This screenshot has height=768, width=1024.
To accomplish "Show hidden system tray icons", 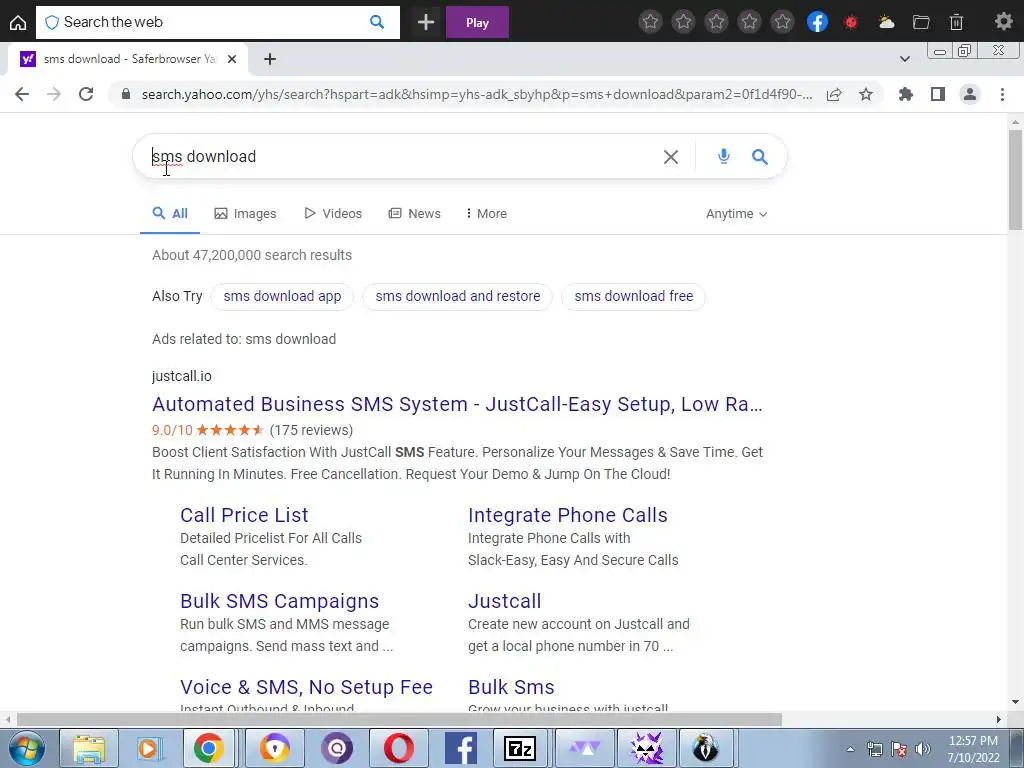I will pos(850,749).
